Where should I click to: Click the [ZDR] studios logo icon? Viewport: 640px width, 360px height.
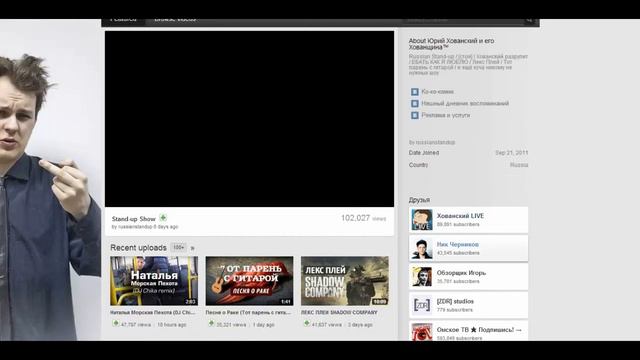point(422,305)
